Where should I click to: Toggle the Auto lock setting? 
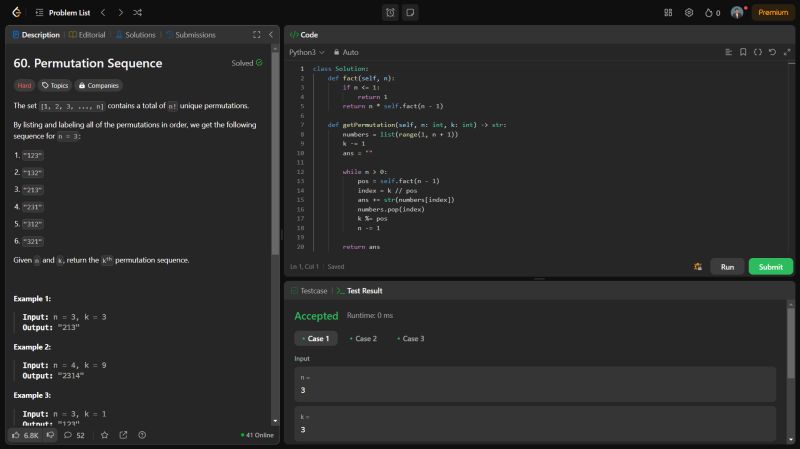346,52
